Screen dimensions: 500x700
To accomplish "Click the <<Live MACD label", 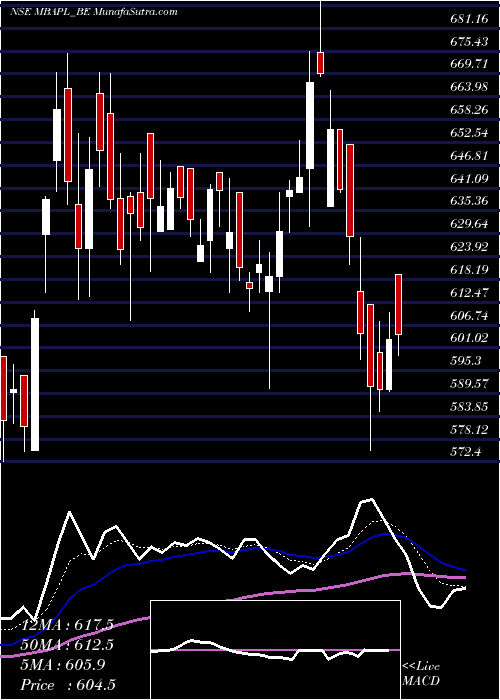I will [421, 674].
